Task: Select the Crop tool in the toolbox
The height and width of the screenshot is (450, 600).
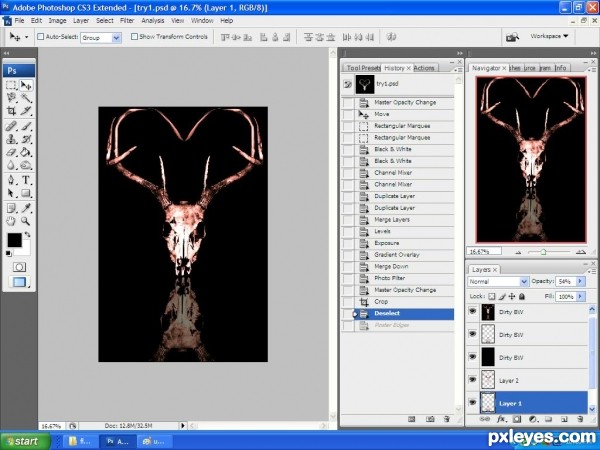Action: point(11,111)
